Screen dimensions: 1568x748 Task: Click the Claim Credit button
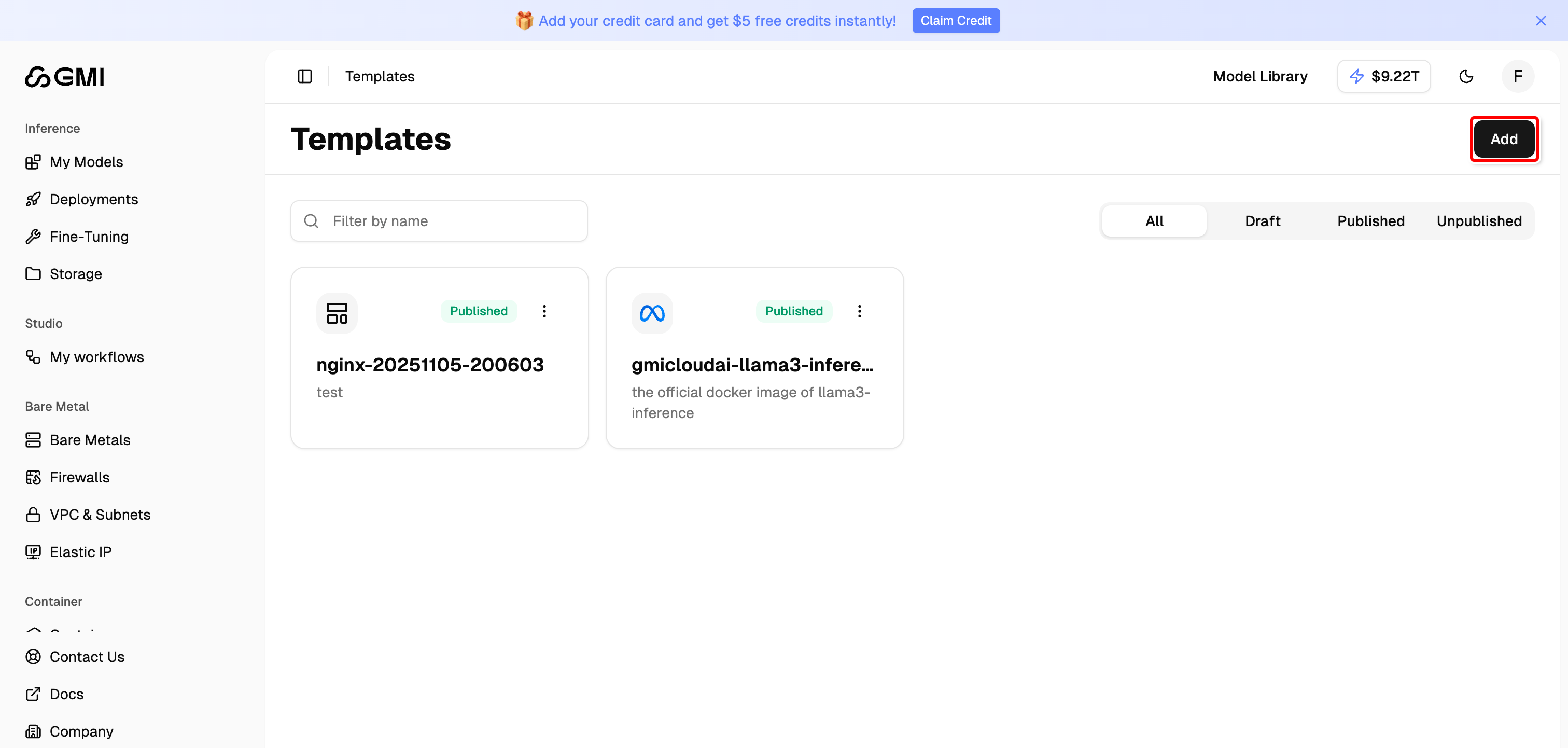[955, 21]
